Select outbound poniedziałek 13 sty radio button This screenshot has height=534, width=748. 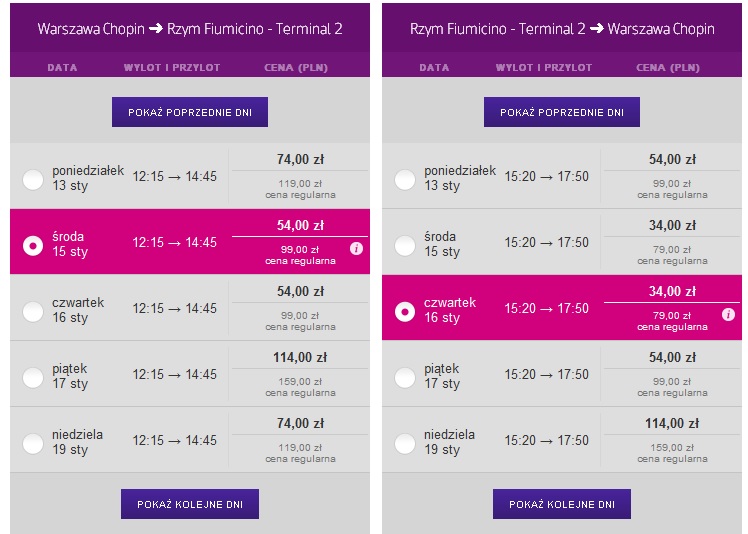tap(33, 180)
